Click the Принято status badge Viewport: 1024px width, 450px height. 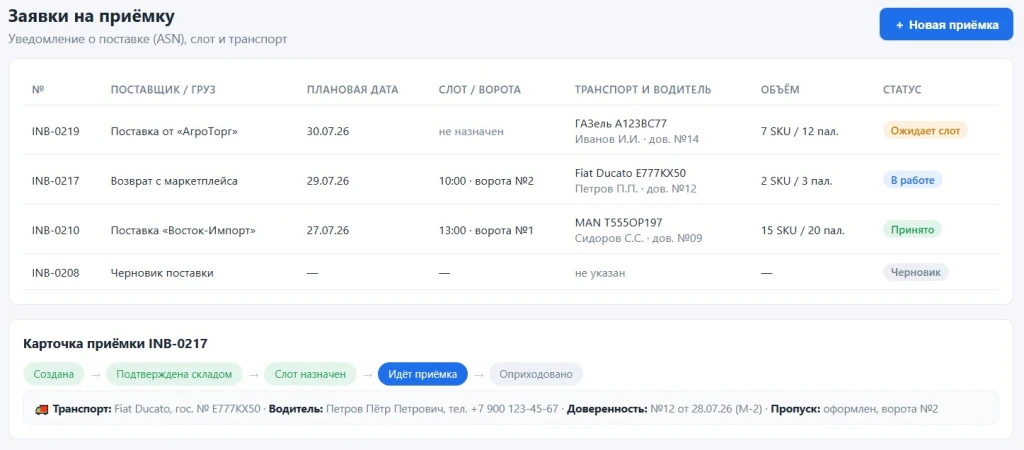912,229
